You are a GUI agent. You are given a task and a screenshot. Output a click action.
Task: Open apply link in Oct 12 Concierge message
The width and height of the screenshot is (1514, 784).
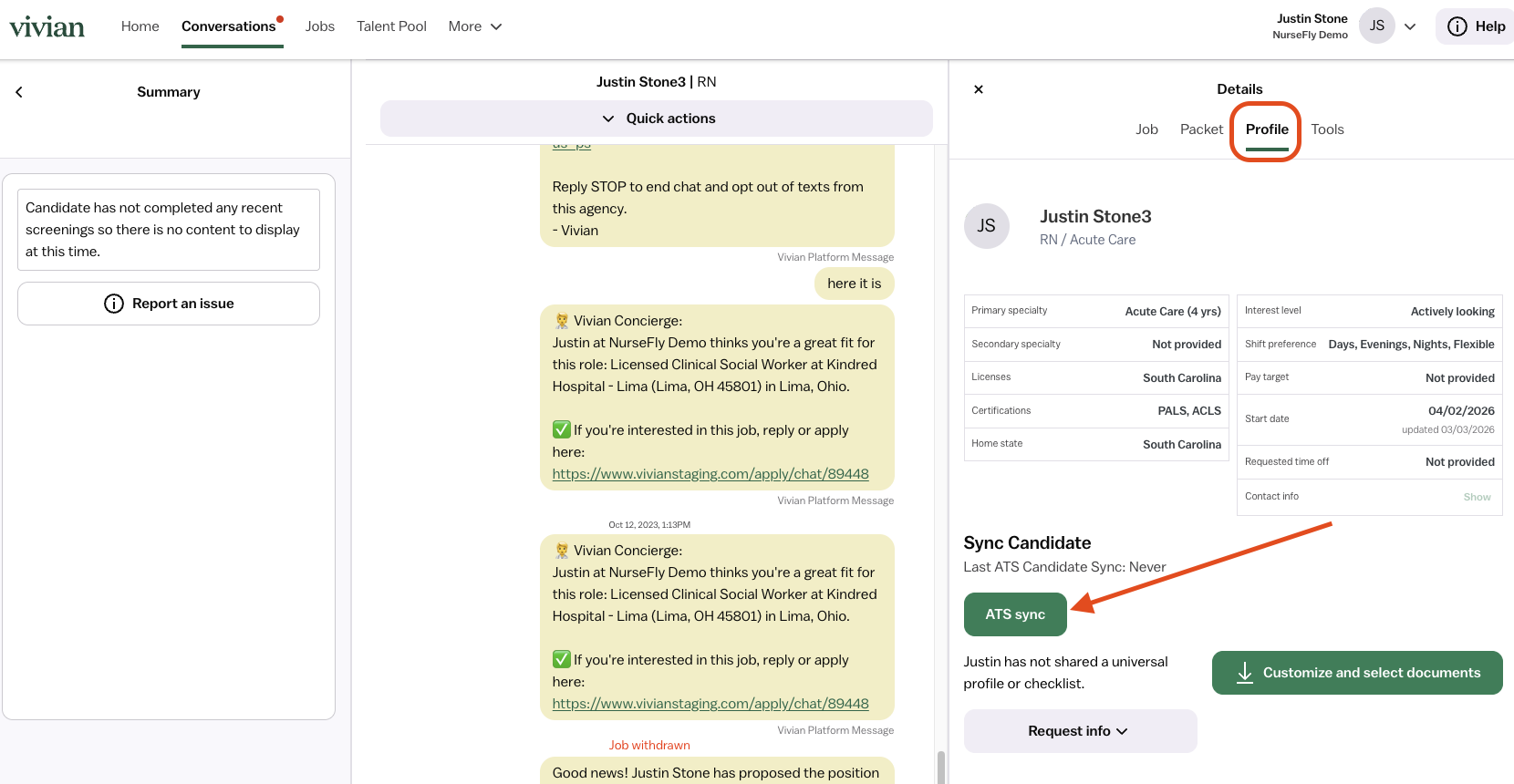710,704
